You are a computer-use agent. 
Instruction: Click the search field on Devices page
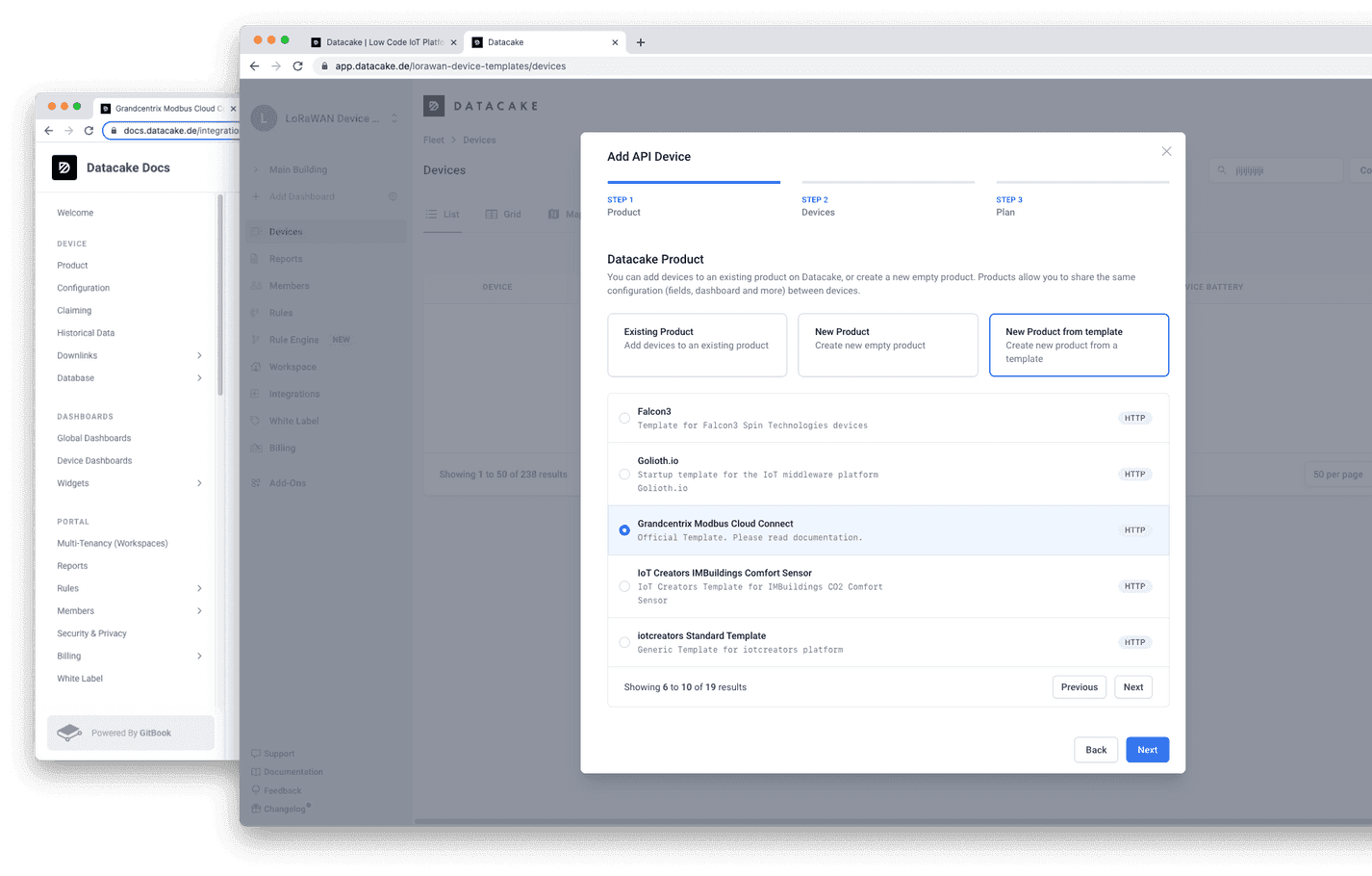pos(1276,170)
